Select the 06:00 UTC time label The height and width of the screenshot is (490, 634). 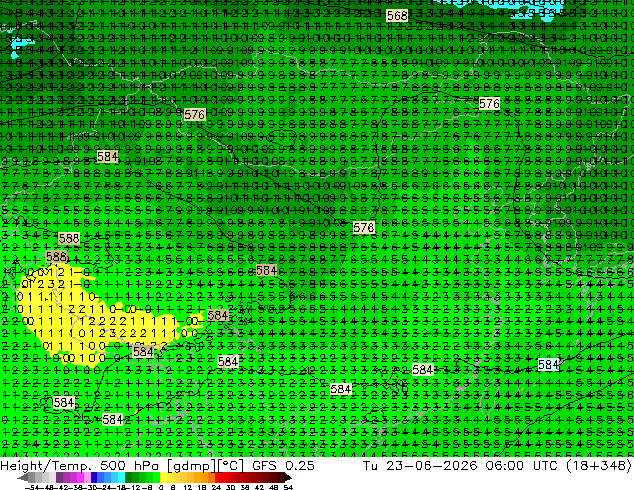click(522, 465)
